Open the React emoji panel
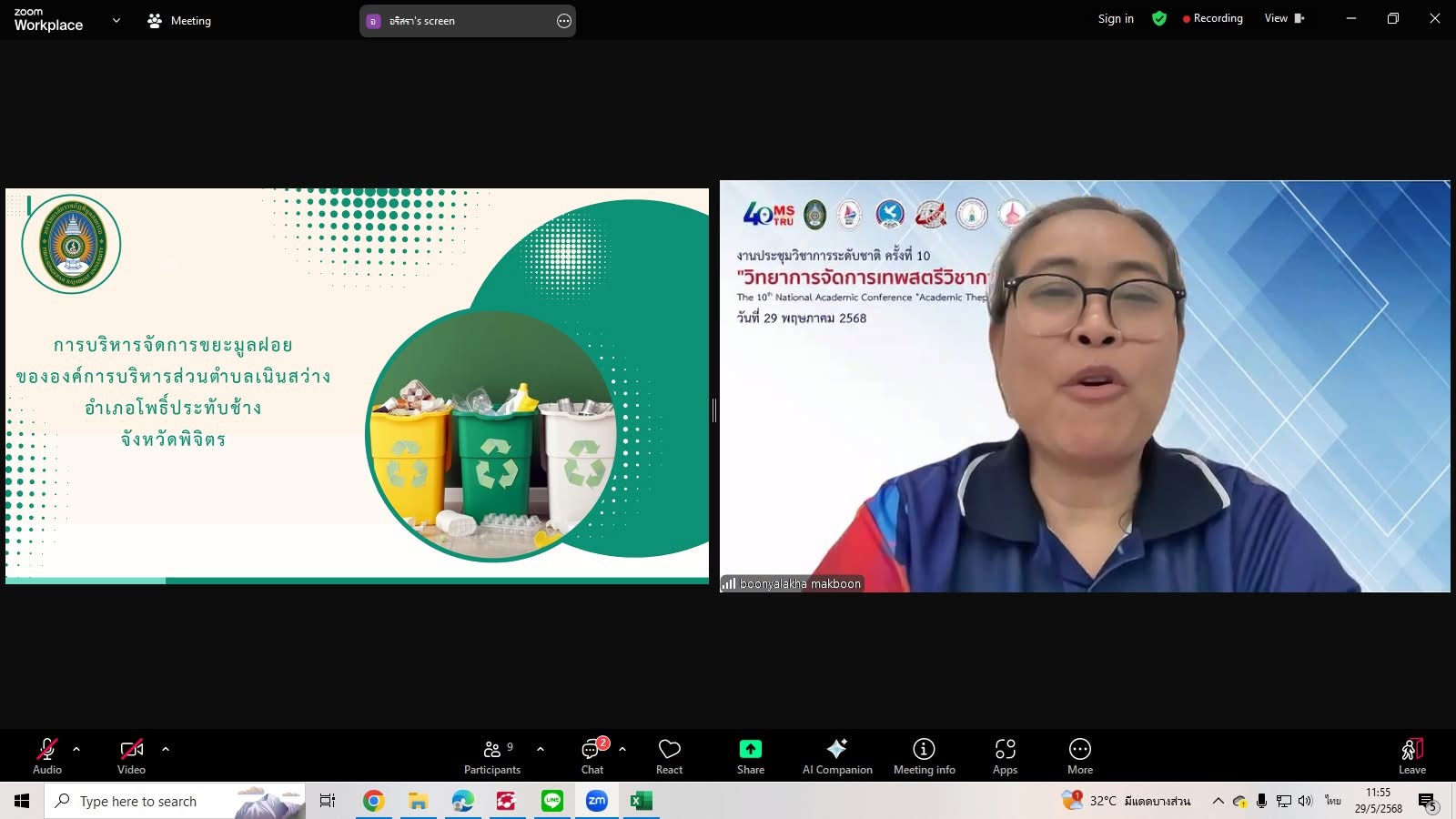The image size is (1456, 819). click(669, 755)
